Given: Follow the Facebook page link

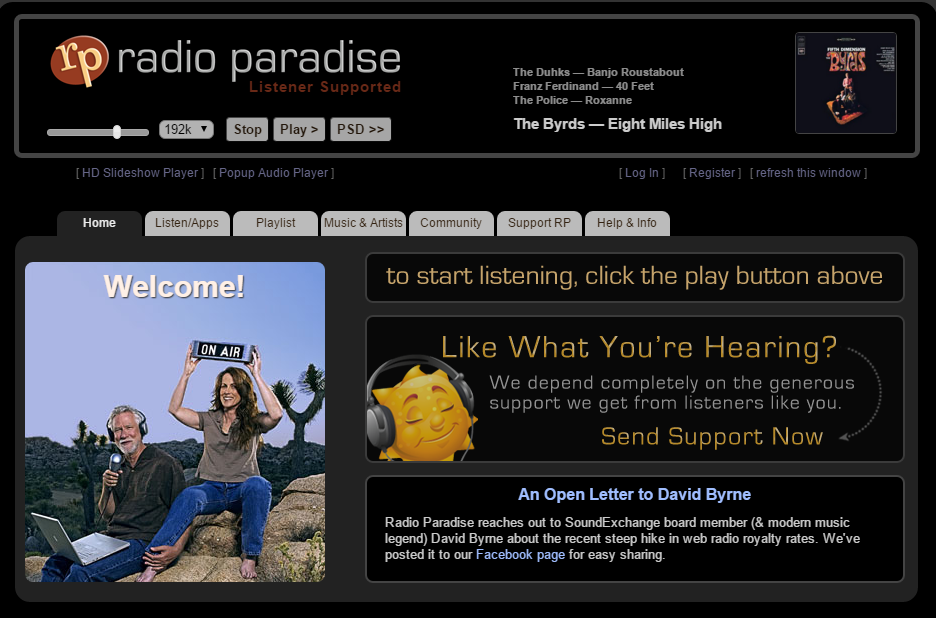Looking at the screenshot, I should click(520, 555).
